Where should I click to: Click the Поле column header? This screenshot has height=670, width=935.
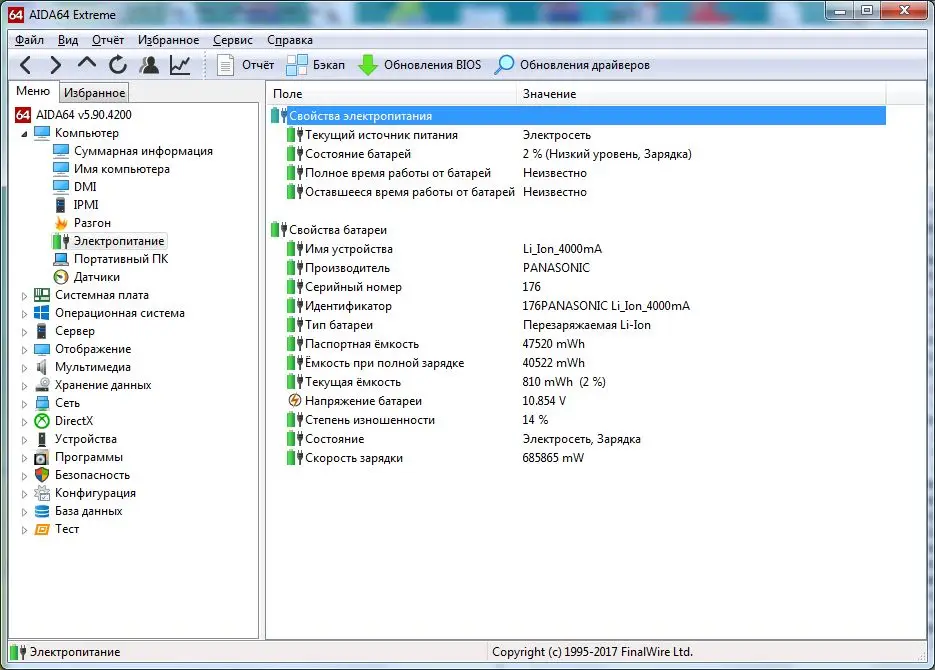pyautogui.click(x=392, y=94)
